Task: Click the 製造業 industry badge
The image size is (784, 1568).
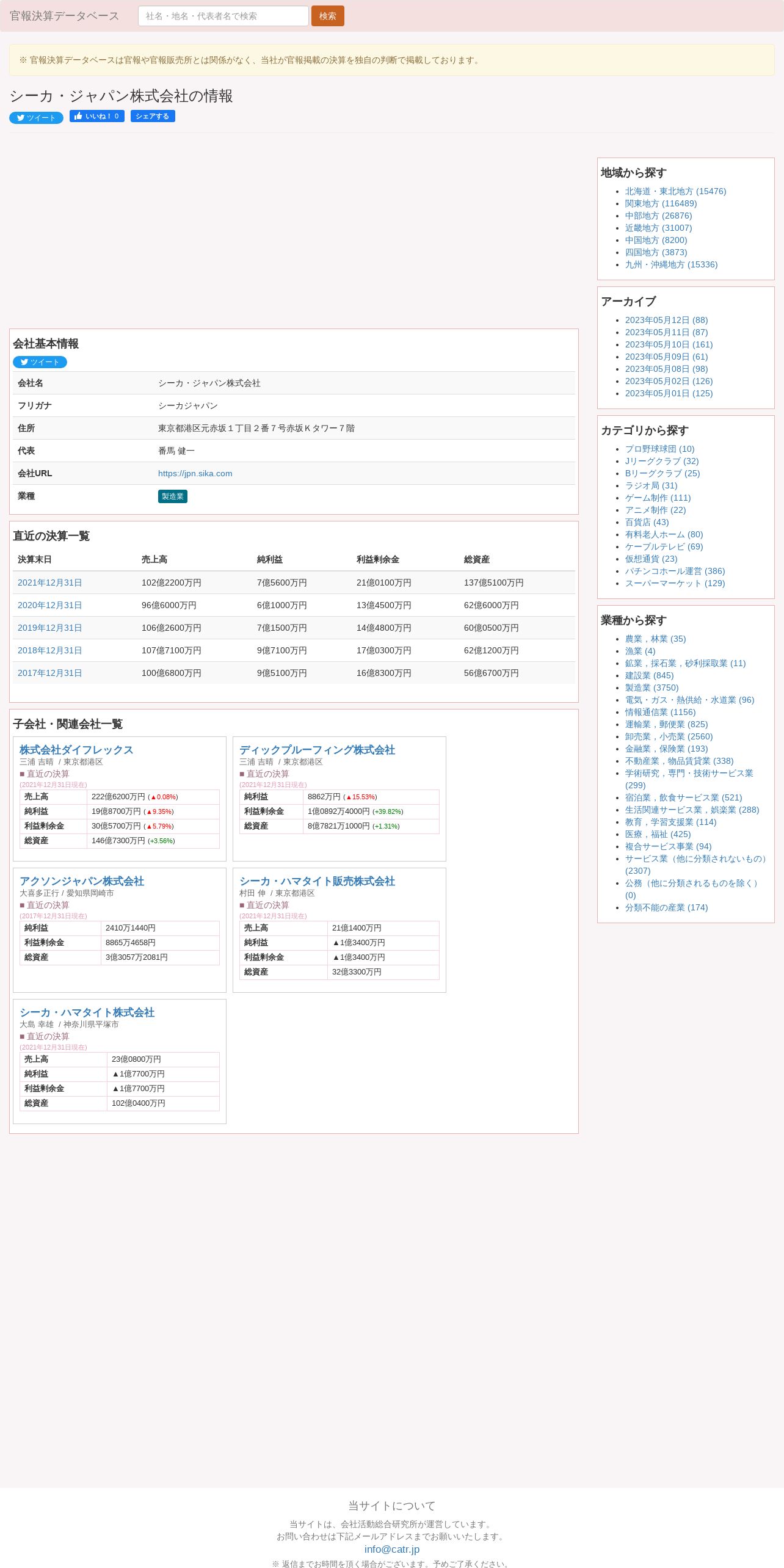Action: pos(173,496)
